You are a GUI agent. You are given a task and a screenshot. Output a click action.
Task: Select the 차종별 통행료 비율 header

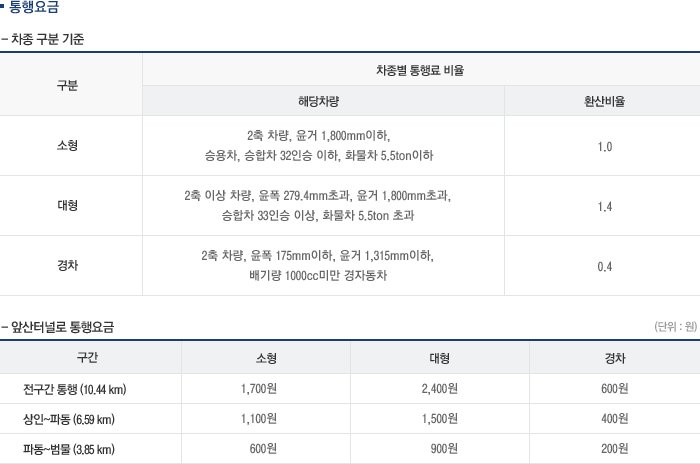click(x=419, y=71)
